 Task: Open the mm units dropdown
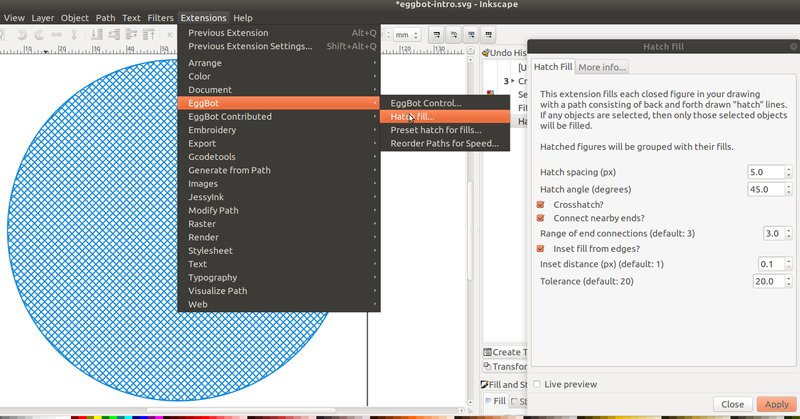(x=407, y=35)
